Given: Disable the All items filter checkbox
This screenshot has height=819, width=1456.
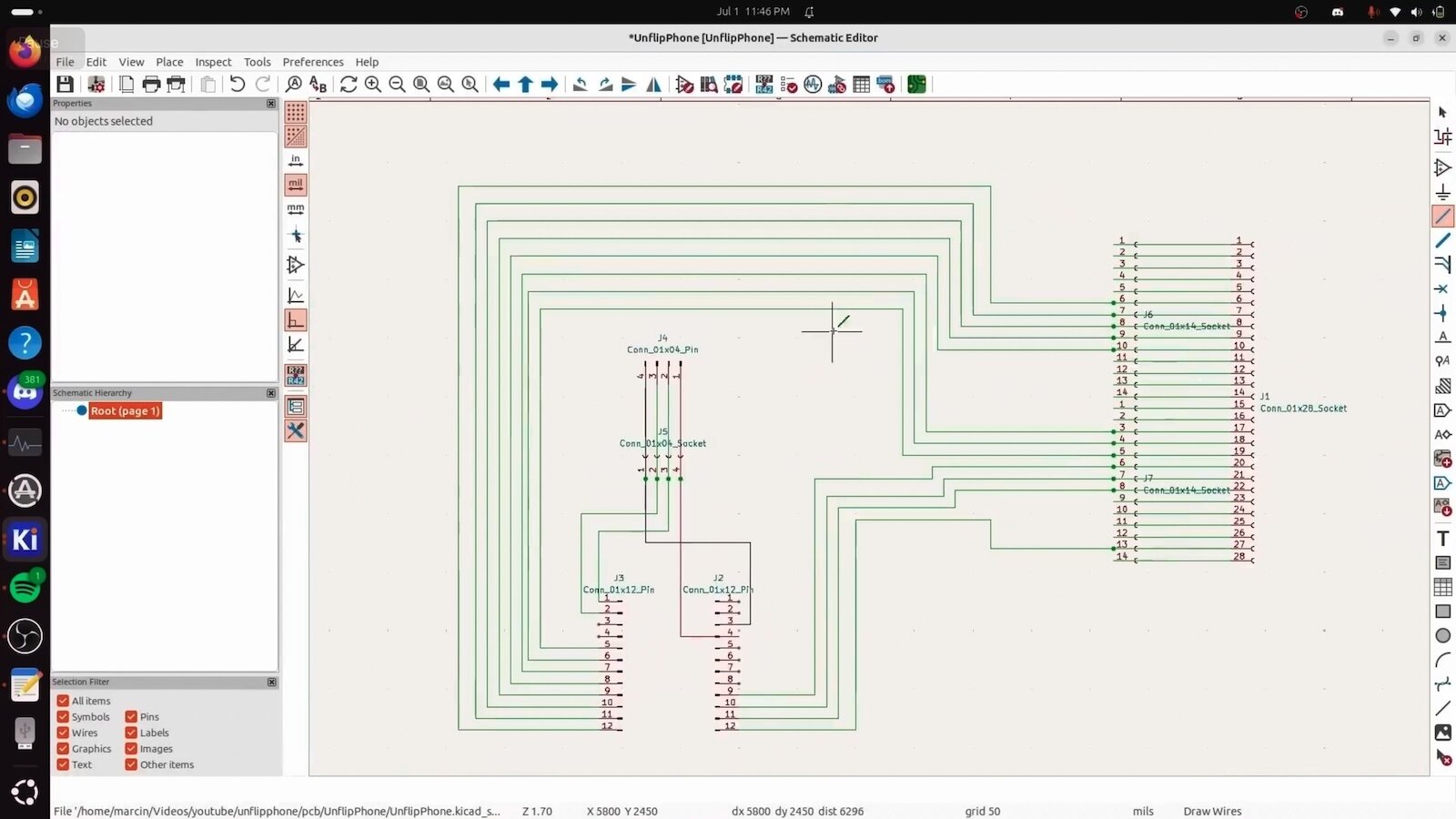Looking at the screenshot, I should point(64,701).
